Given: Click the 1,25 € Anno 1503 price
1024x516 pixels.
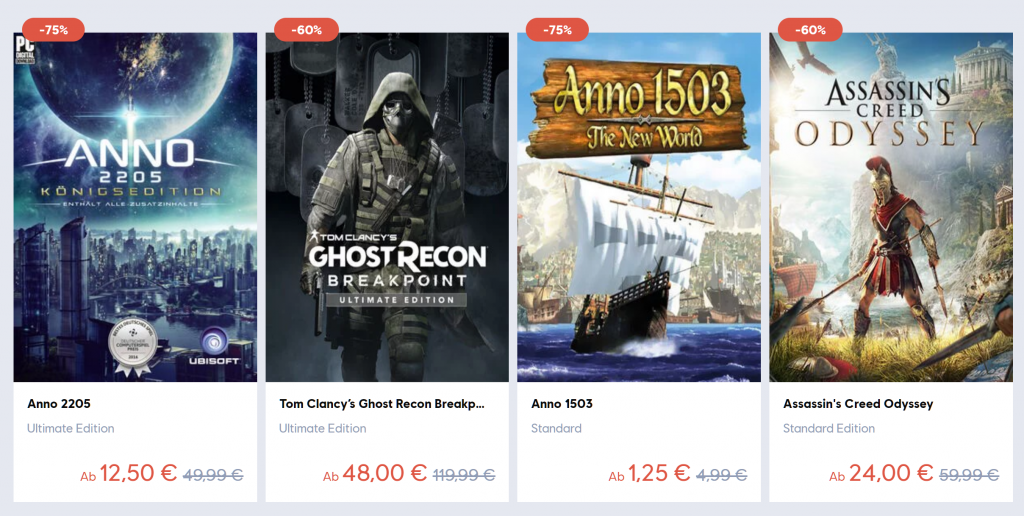Looking at the screenshot, I should (x=660, y=473).
